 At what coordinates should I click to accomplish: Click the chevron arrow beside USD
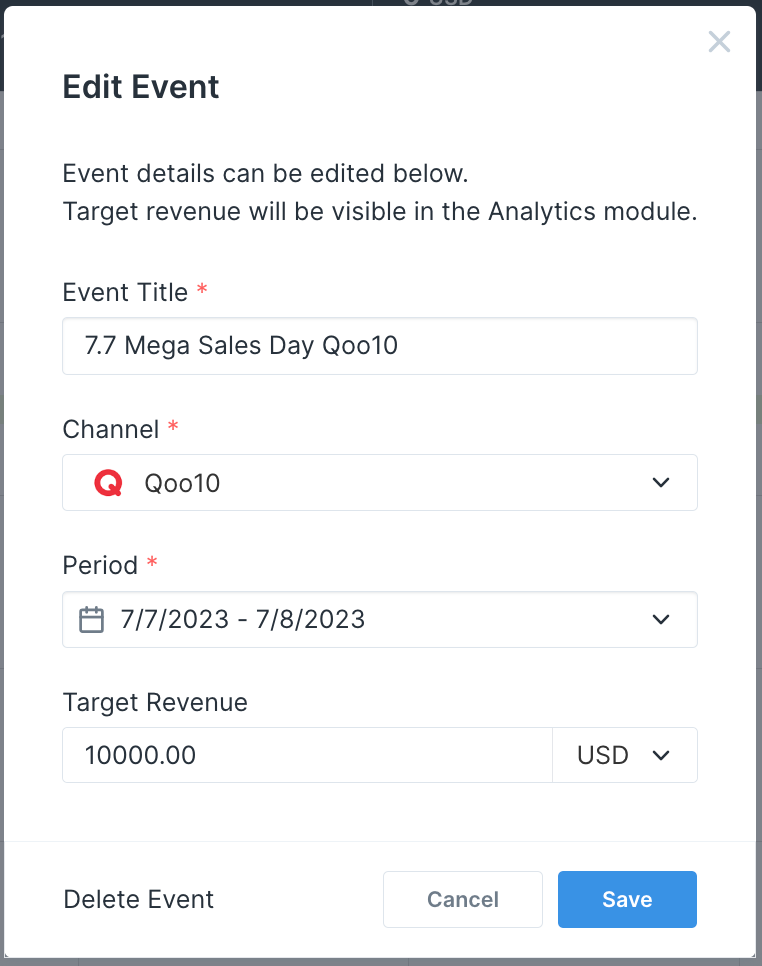click(x=661, y=755)
